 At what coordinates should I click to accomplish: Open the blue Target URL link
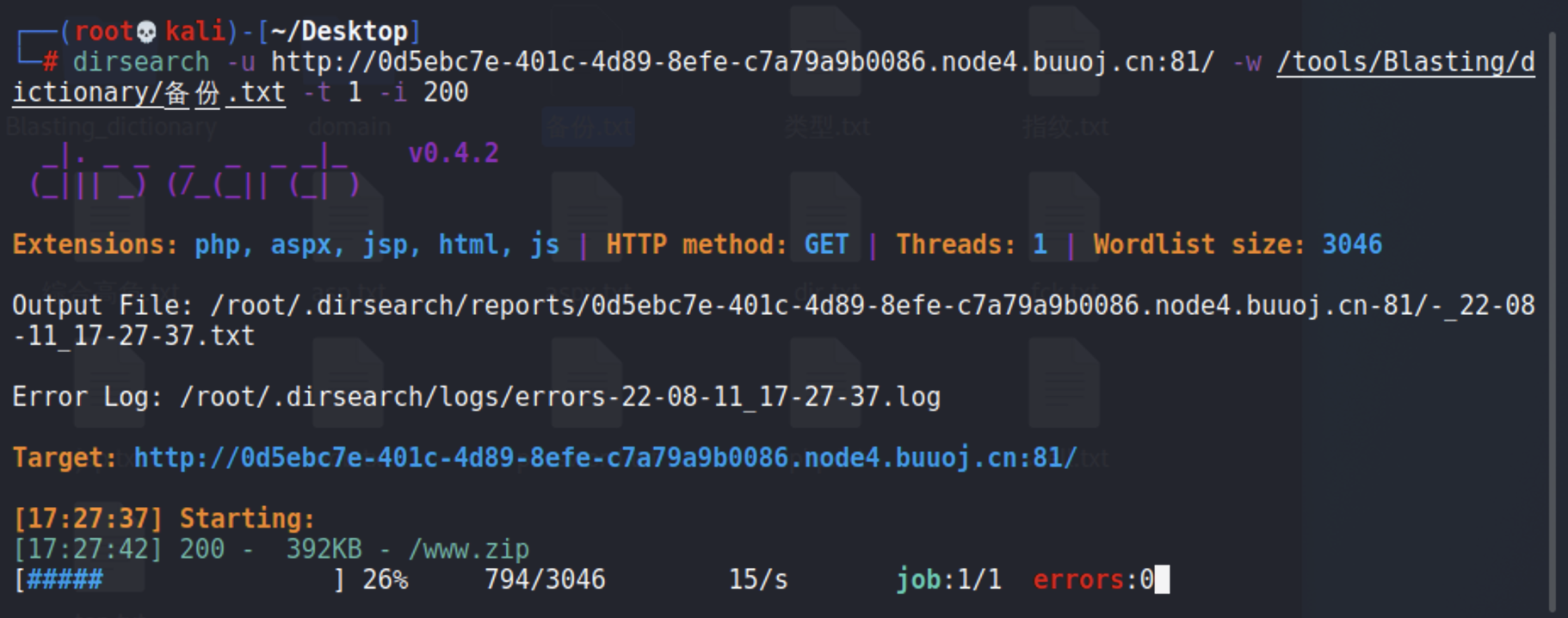tap(605, 457)
